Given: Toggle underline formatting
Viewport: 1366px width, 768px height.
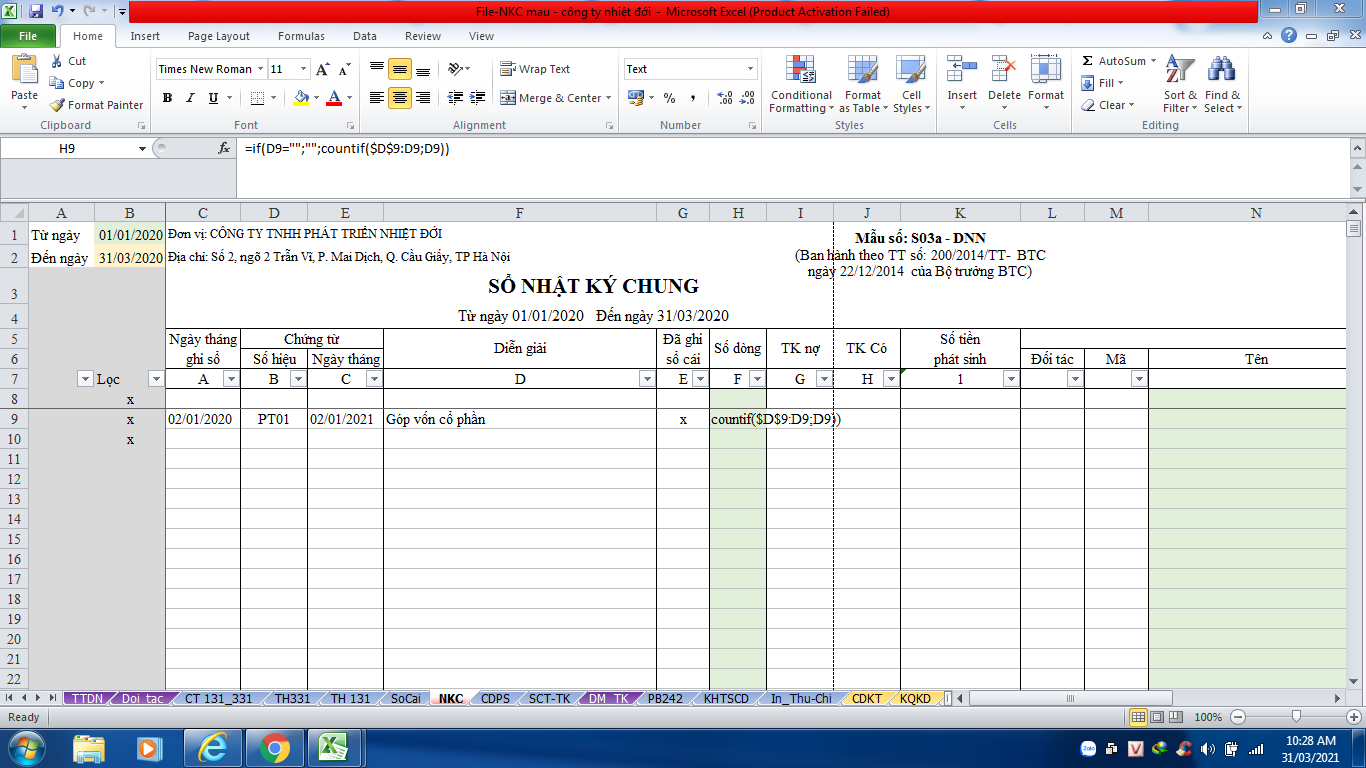Looking at the screenshot, I should [213, 98].
